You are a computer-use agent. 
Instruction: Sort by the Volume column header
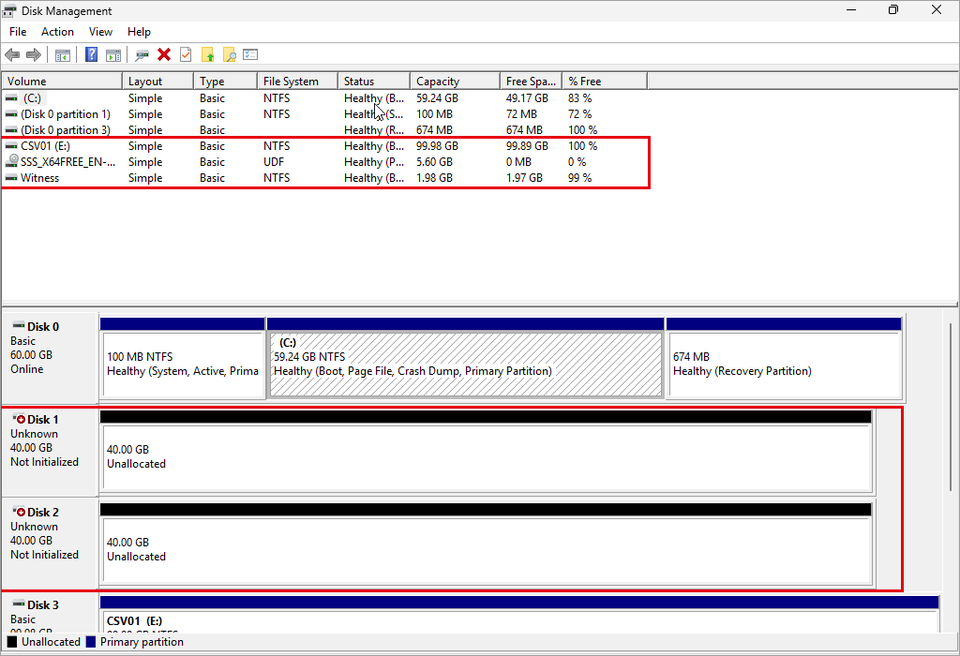[62, 81]
